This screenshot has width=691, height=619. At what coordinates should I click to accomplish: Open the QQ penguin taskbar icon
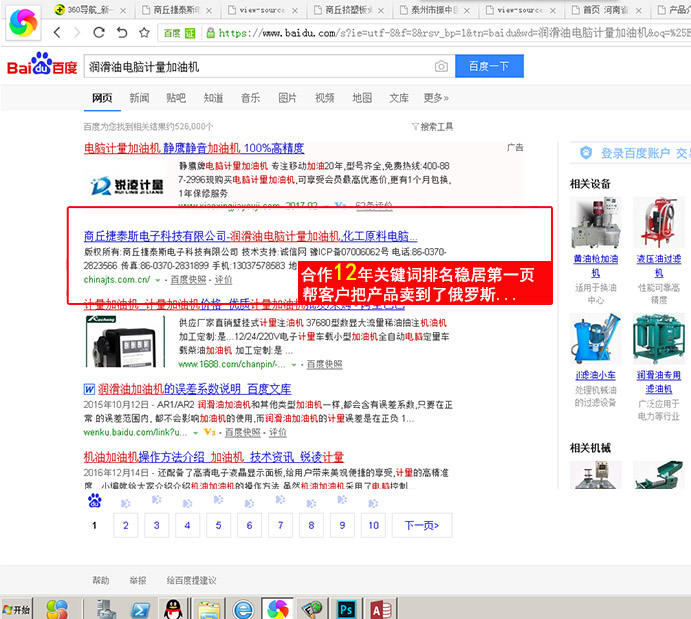173,609
